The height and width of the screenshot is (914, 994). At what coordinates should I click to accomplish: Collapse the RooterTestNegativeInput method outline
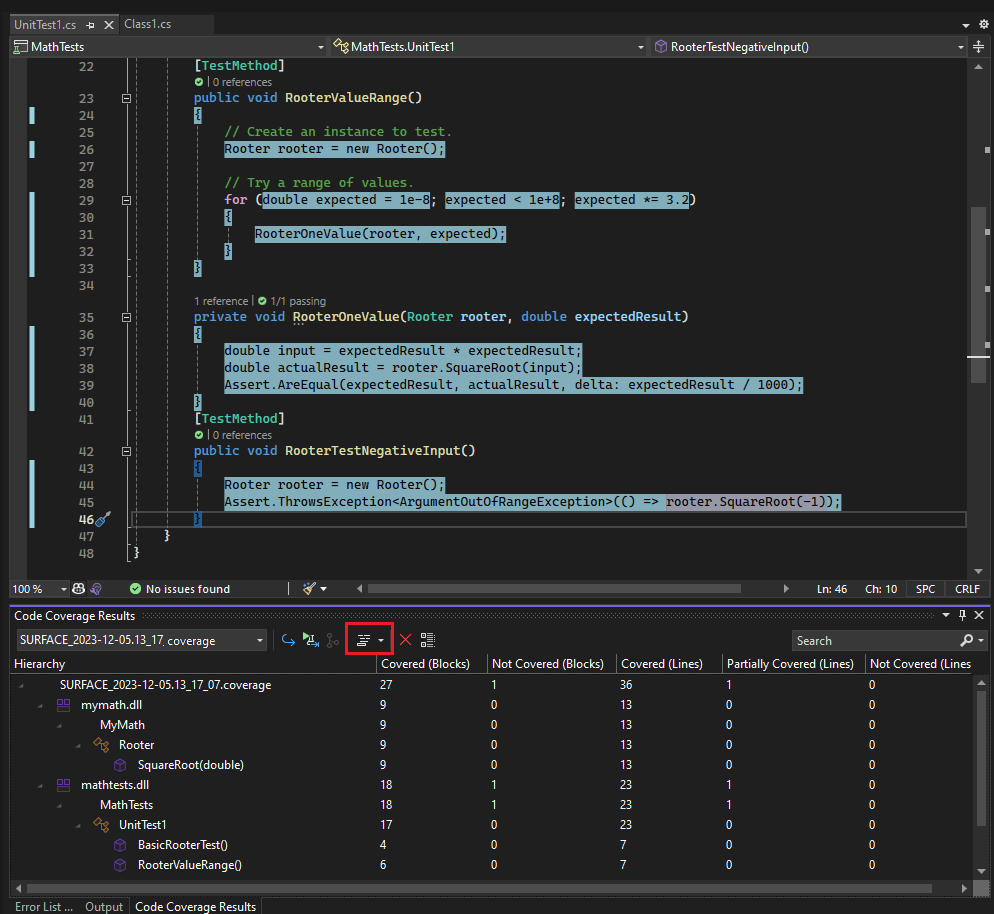tap(126, 451)
